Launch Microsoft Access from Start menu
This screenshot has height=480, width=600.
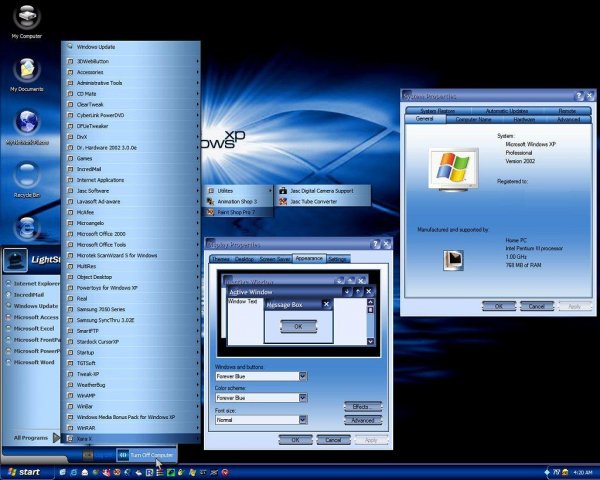pyautogui.click(x=32, y=317)
